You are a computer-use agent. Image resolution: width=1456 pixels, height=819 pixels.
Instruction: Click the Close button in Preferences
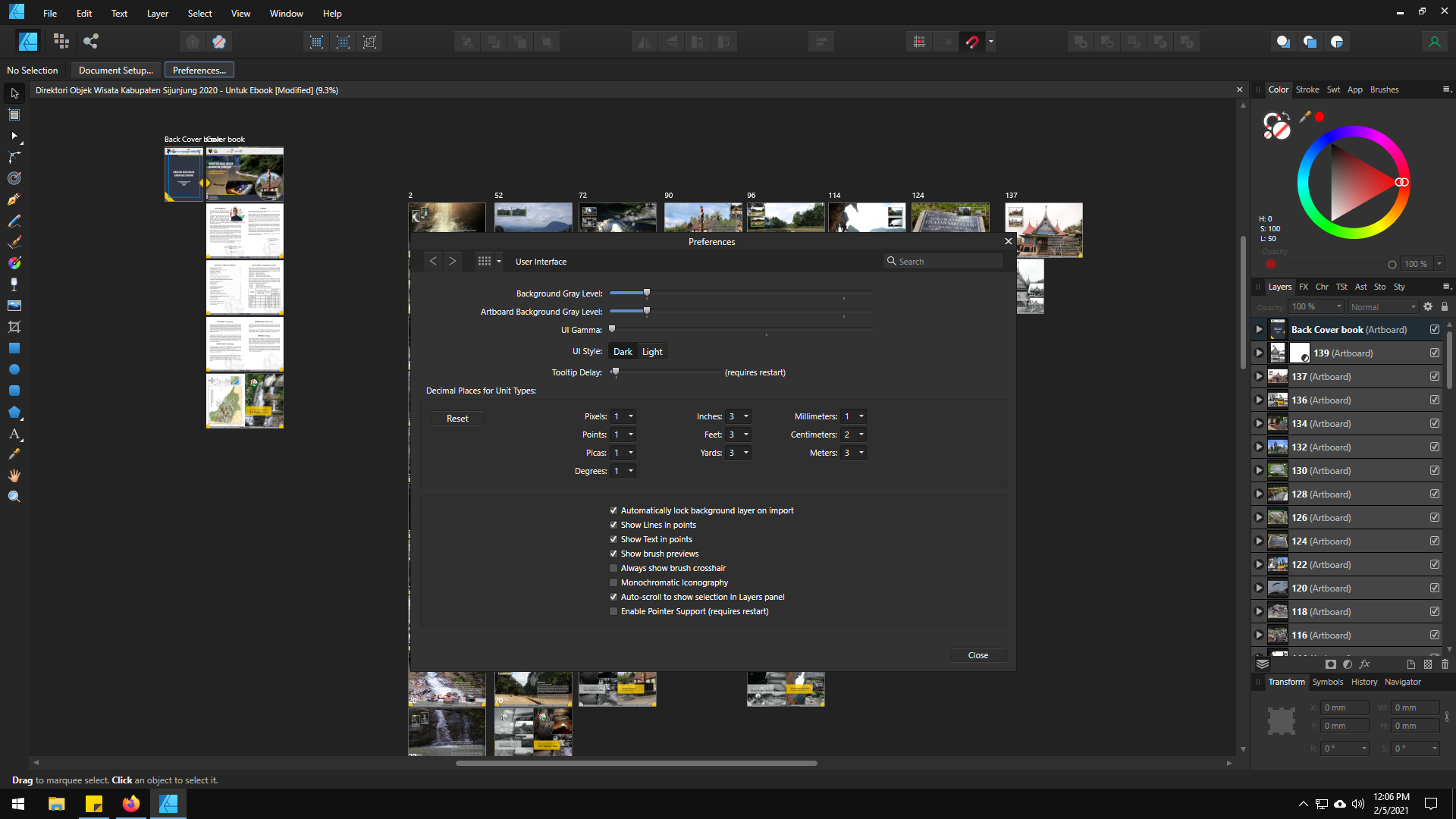(x=977, y=655)
